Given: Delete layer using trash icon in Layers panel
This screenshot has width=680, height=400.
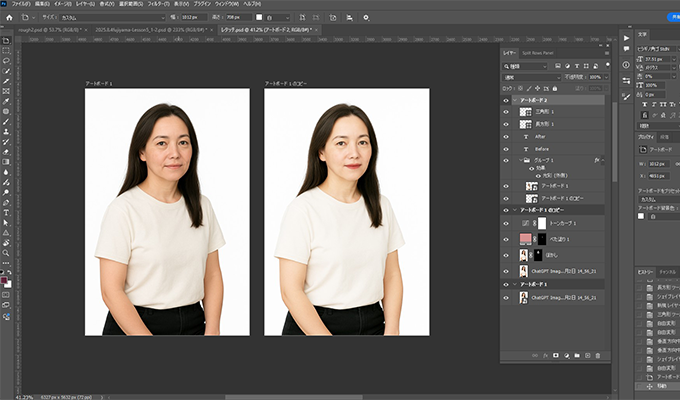Looking at the screenshot, I should tap(598, 354).
